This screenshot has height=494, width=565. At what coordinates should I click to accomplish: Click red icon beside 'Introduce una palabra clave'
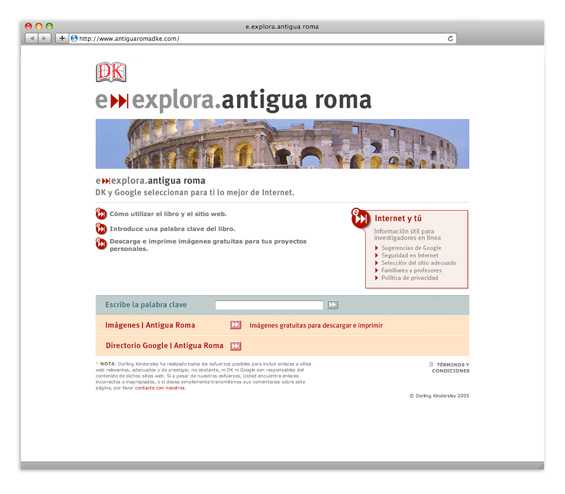pos(101,228)
